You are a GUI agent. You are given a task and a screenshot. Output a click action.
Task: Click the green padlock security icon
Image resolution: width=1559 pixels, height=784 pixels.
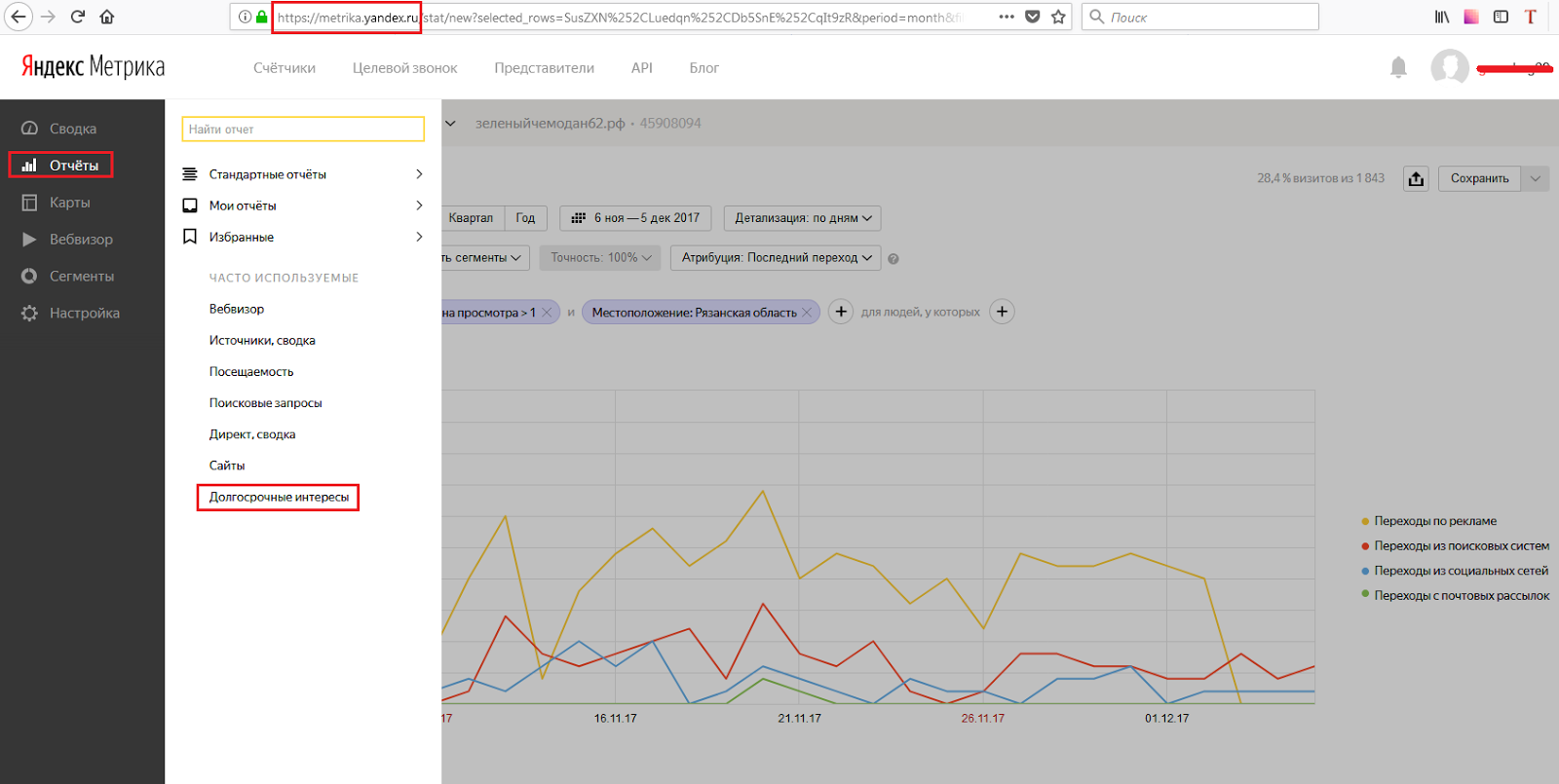point(262,17)
